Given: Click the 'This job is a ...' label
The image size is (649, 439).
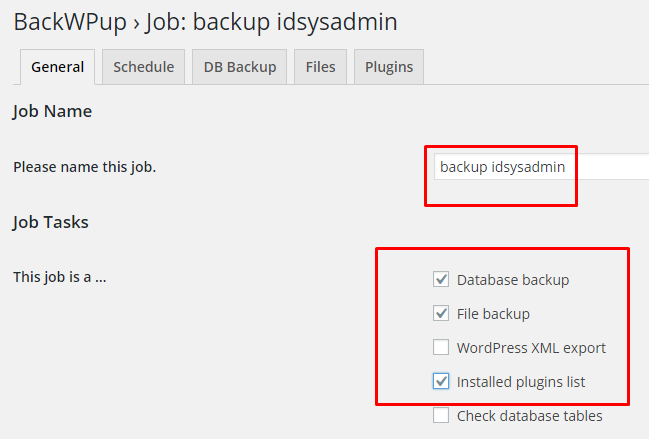Looking at the screenshot, I should pyautogui.click(x=60, y=277).
